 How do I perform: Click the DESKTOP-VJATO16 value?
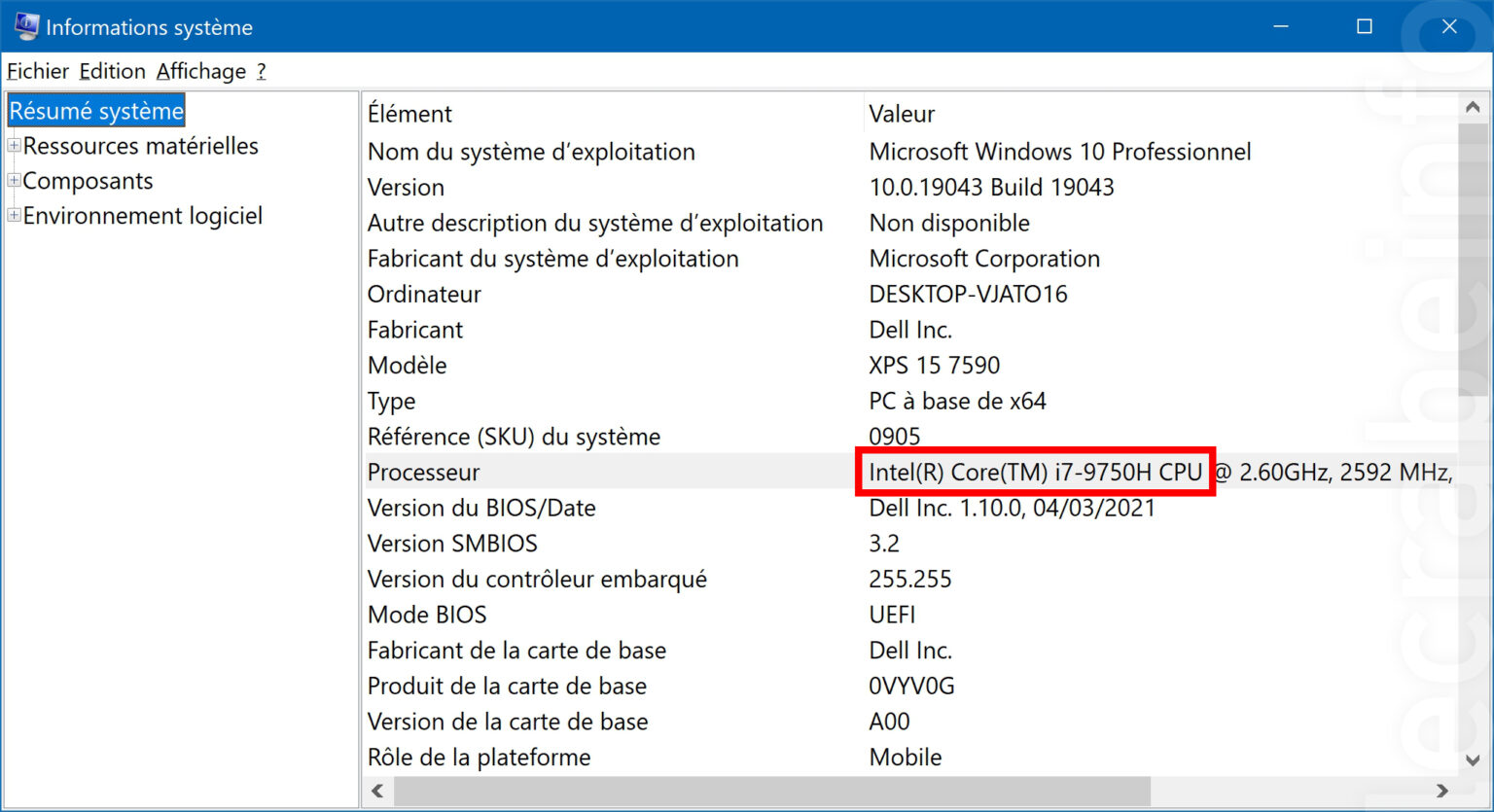click(x=968, y=294)
